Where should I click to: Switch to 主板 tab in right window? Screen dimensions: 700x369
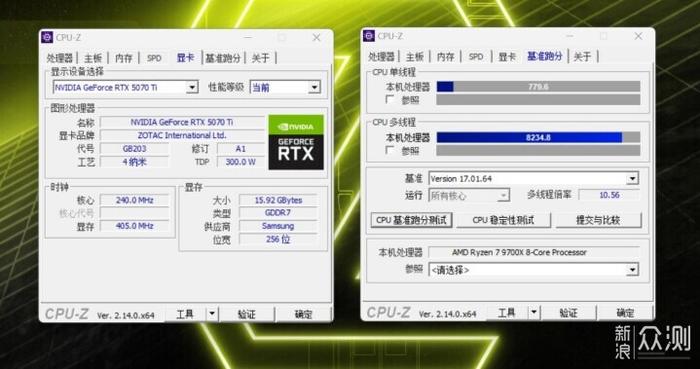415,57
